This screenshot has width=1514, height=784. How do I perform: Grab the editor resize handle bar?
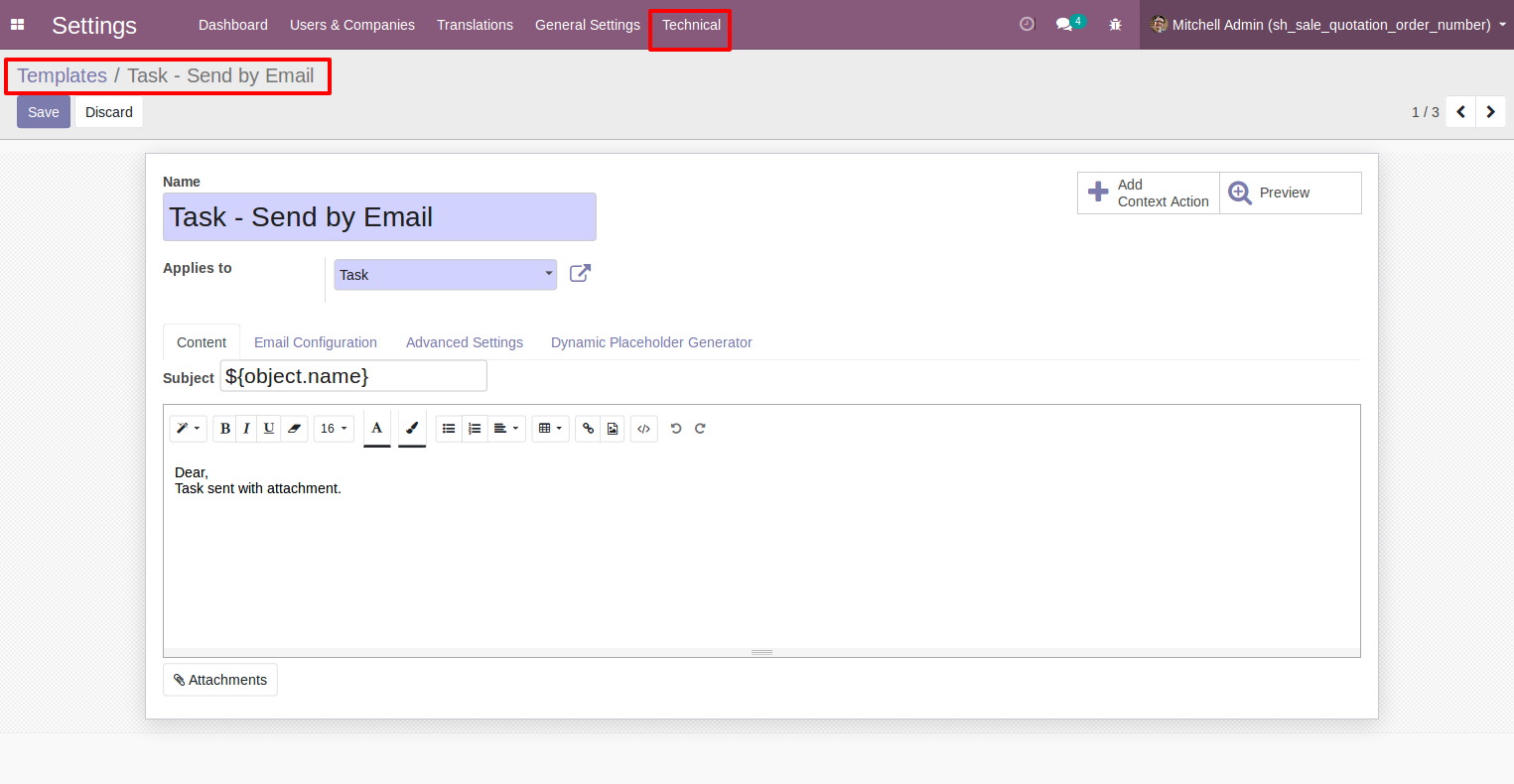[761, 652]
